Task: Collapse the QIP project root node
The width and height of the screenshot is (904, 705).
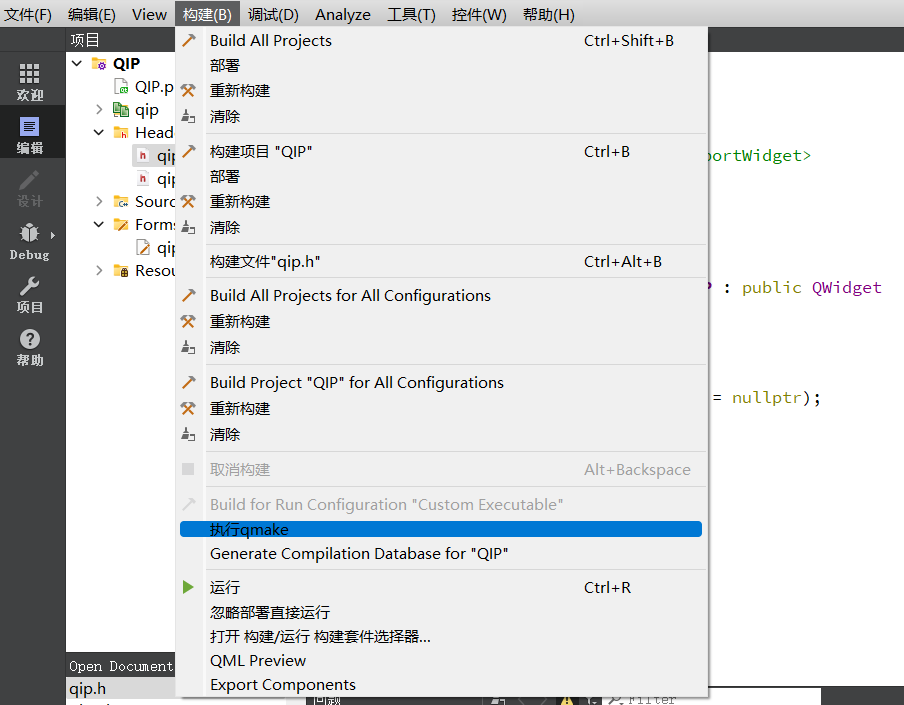Action: [x=77, y=63]
